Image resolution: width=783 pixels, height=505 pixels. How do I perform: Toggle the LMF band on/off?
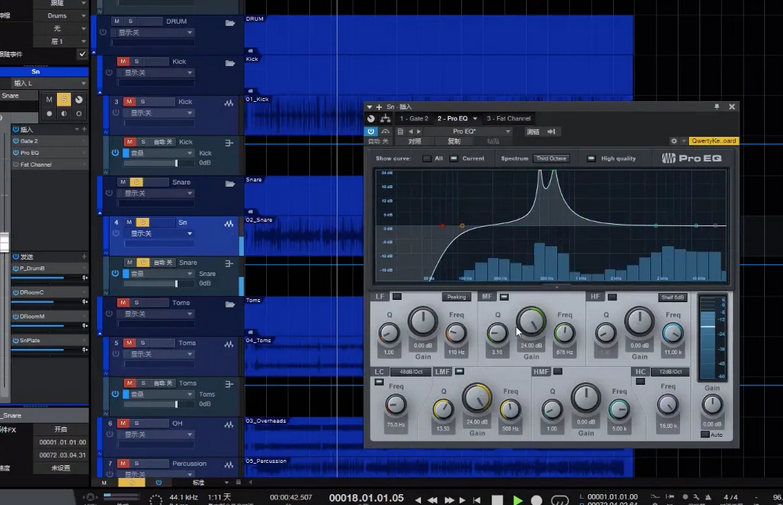tap(459, 372)
